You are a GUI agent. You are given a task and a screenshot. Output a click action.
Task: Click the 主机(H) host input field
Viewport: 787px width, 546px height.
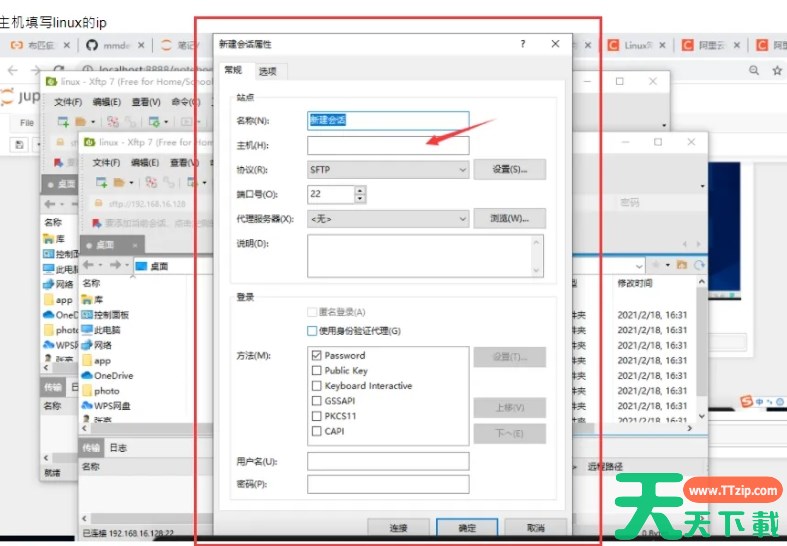pyautogui.click(x=388, y=145)
